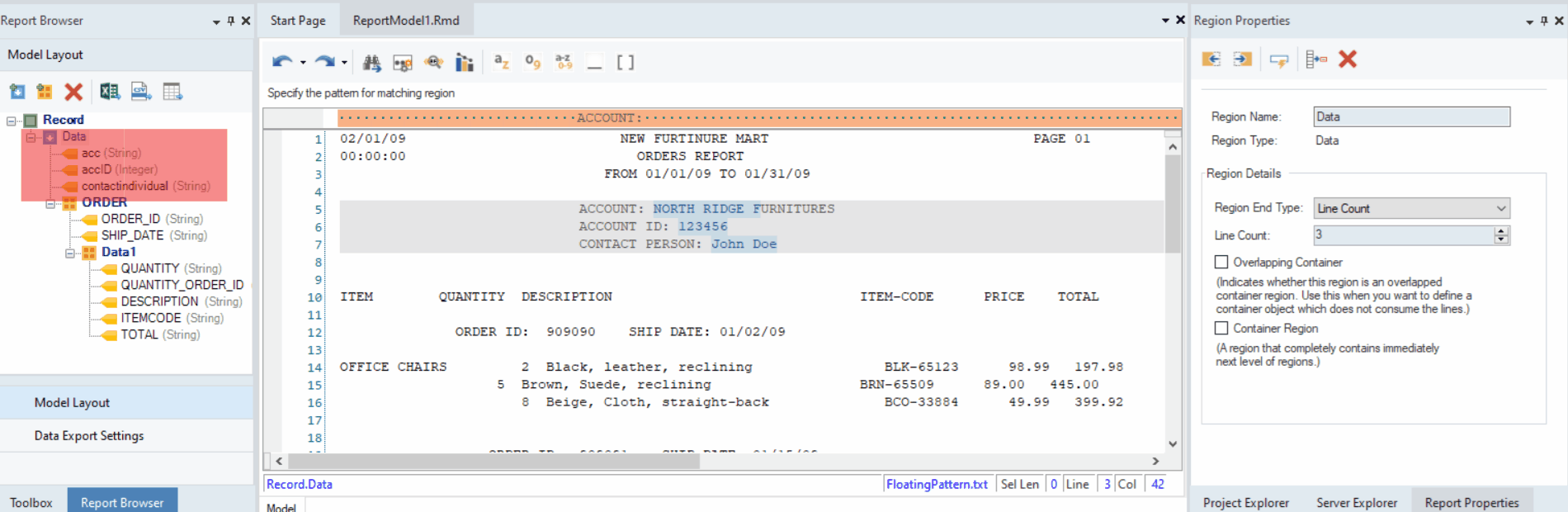The image size is (1568, 512).
Task: Switch to the Start Page tab
Action: pos(298,21)
